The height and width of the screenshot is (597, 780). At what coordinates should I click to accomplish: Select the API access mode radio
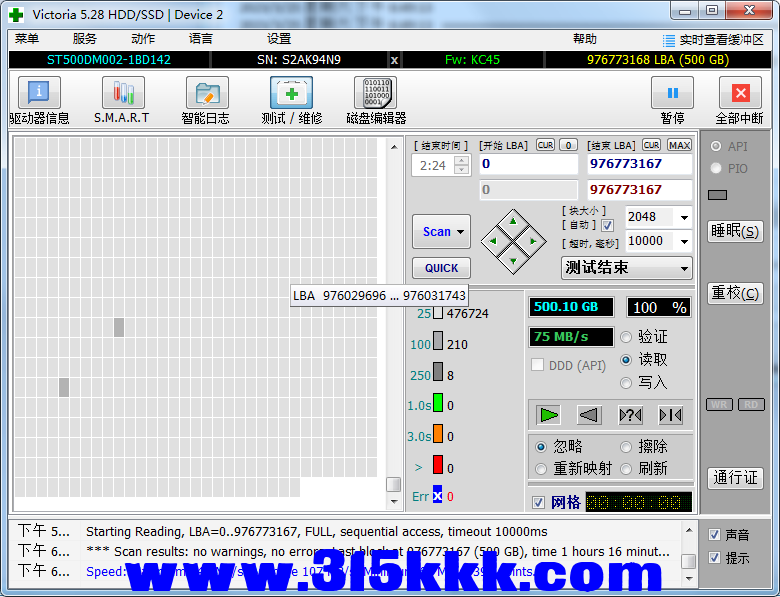pos(716,146)
